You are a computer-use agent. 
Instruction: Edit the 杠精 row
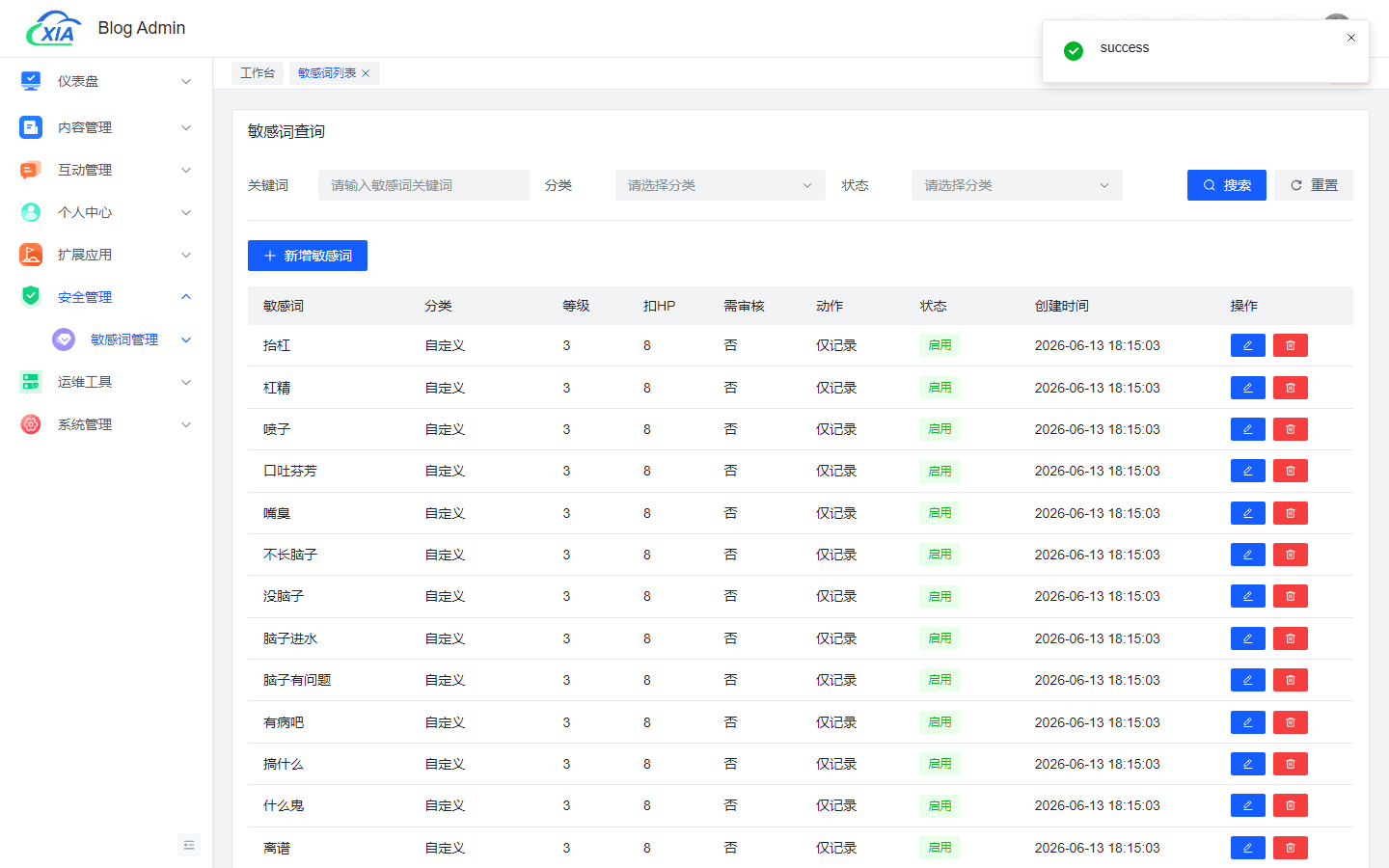point(1247,388)
